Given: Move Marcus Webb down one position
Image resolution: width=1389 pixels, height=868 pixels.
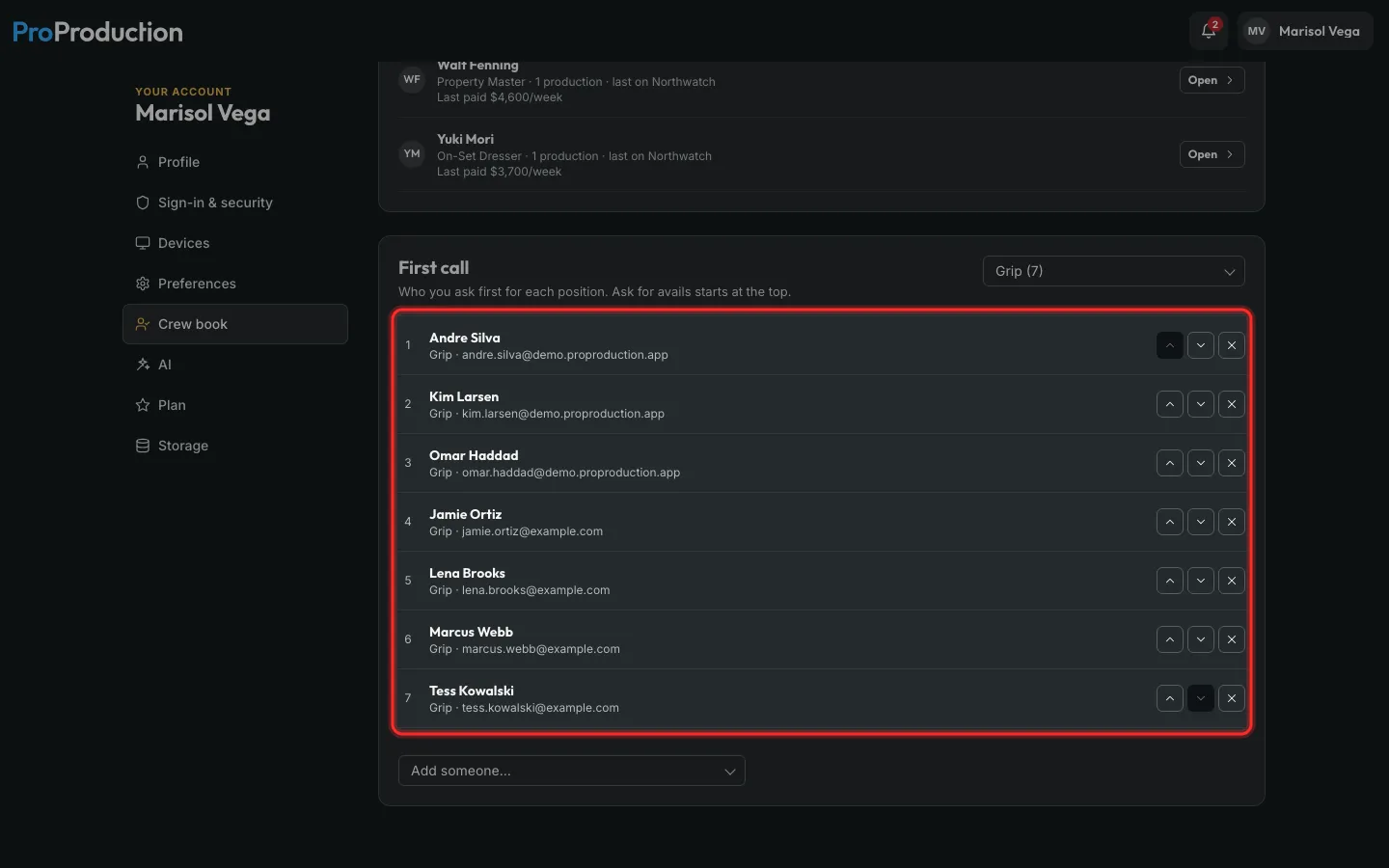Looking at the screenshot, I should 1201,639.
